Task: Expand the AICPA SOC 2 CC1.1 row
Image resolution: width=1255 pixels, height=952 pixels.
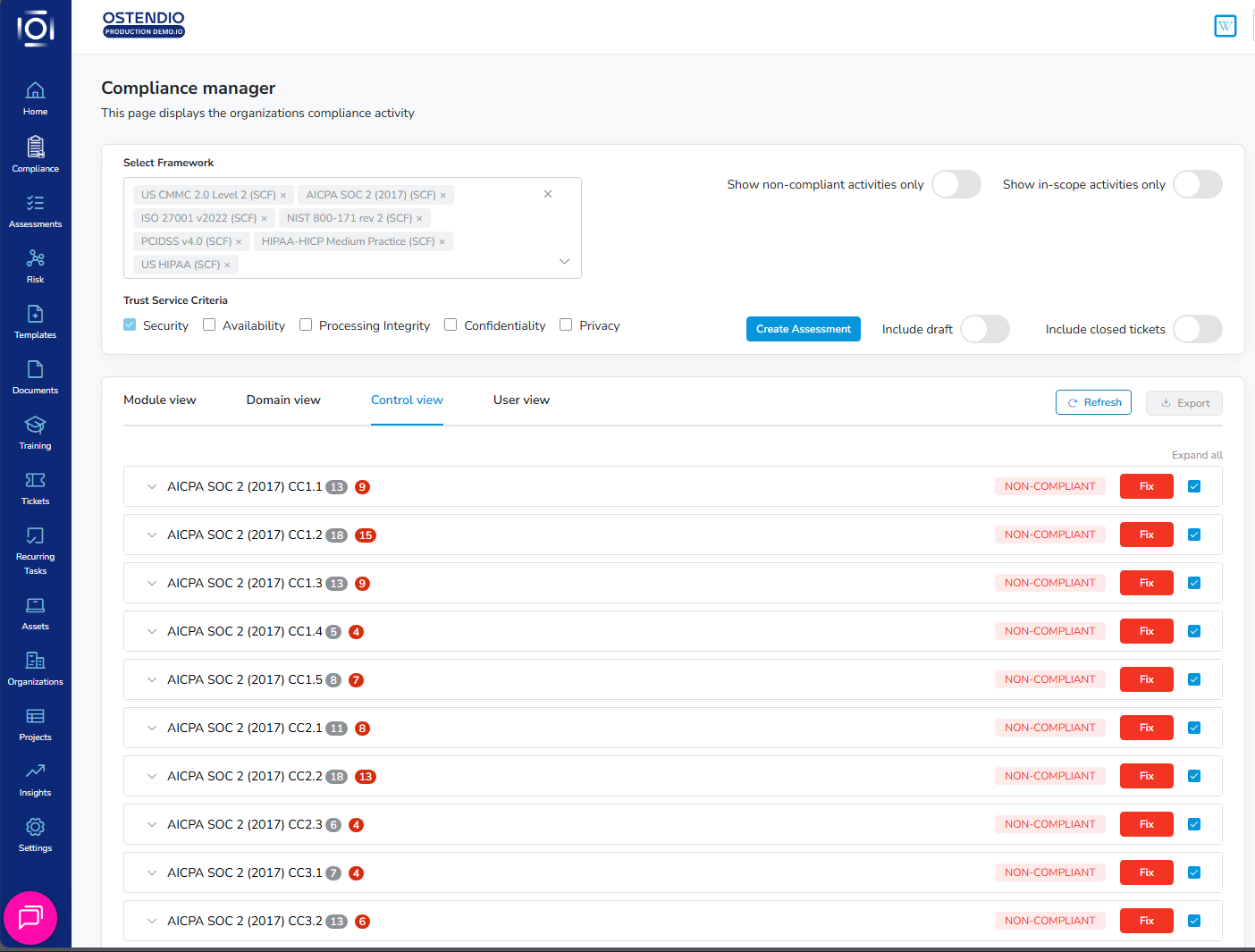Action: pos(152,487)
